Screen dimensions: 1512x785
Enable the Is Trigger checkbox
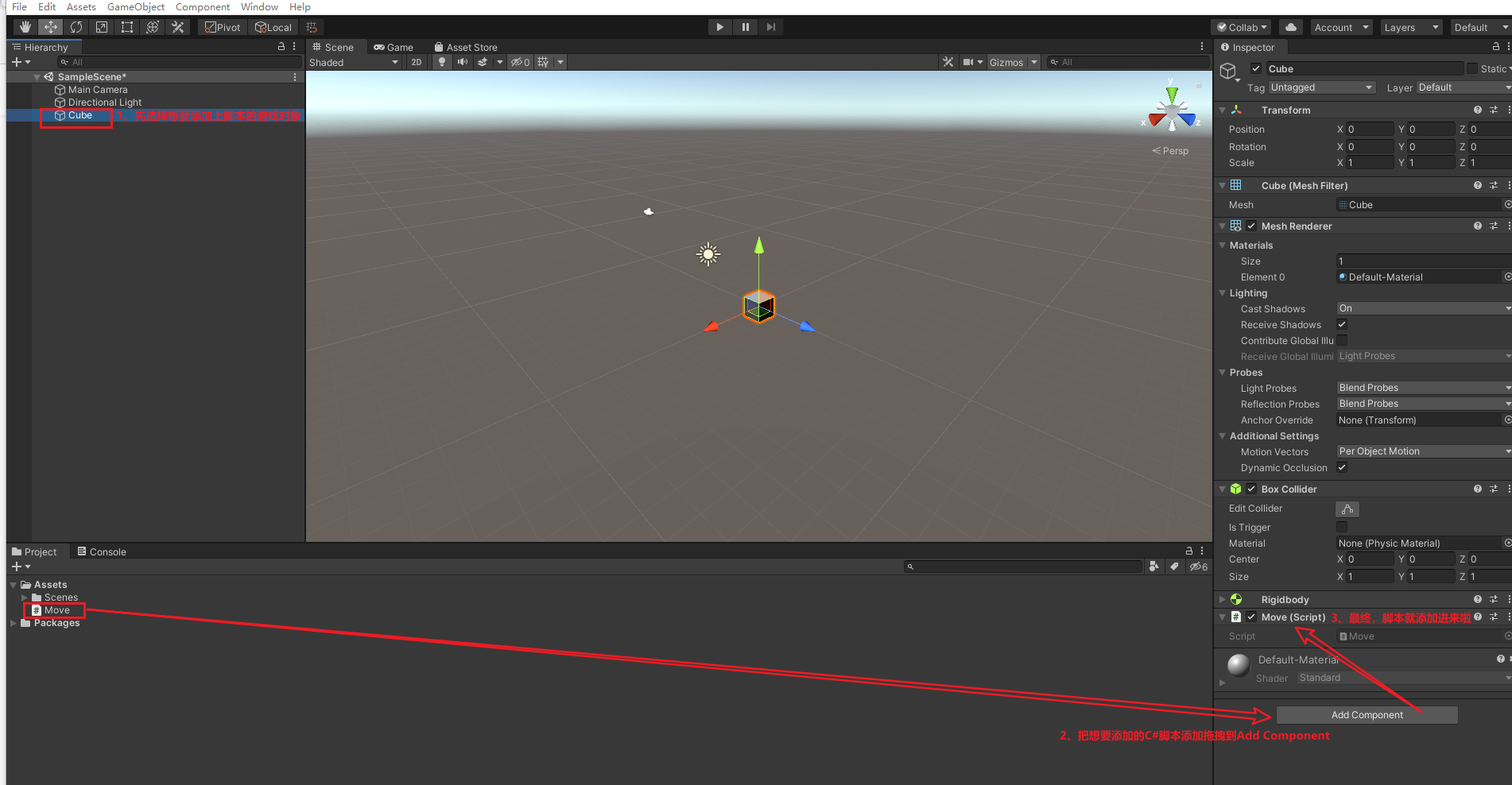pyautogui.click(x=1342, y=527)
